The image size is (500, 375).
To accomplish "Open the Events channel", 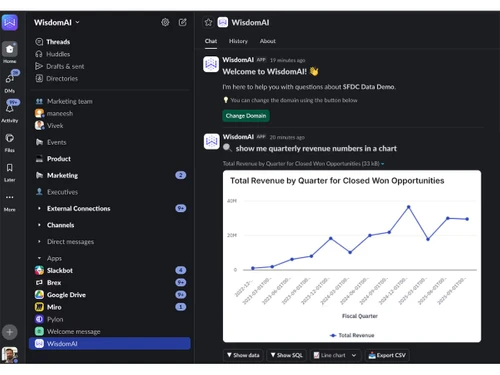I will tap(110, 142).
